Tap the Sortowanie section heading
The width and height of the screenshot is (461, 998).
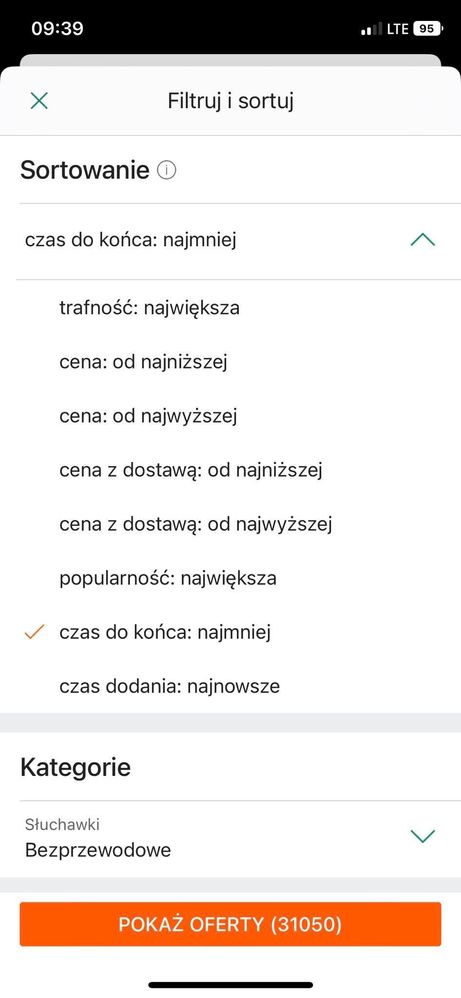pyautogui.click(x=85, y=171)
